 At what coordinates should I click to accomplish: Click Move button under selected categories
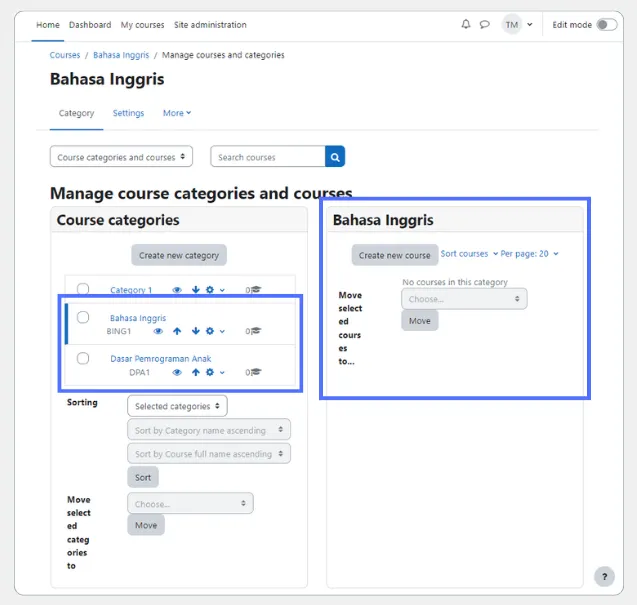(146, 525)
